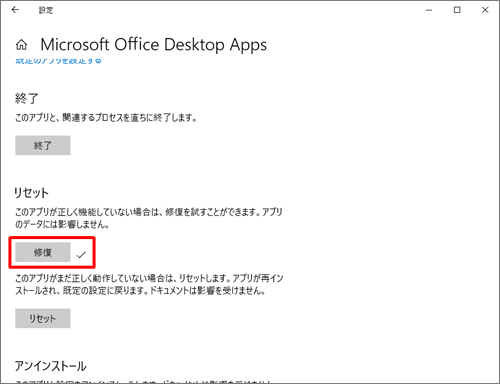Click the リセット section heading
This screenshot has width=500, height=384.
31,193
